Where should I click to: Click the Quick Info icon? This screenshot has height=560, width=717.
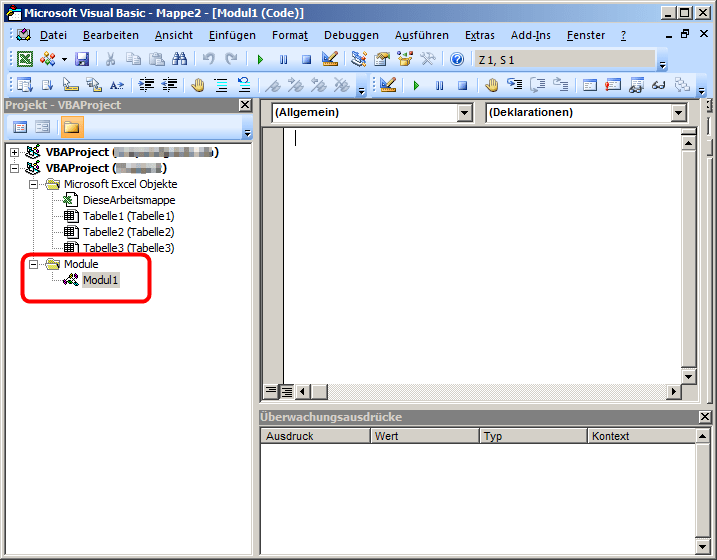[x=70, y=85]
